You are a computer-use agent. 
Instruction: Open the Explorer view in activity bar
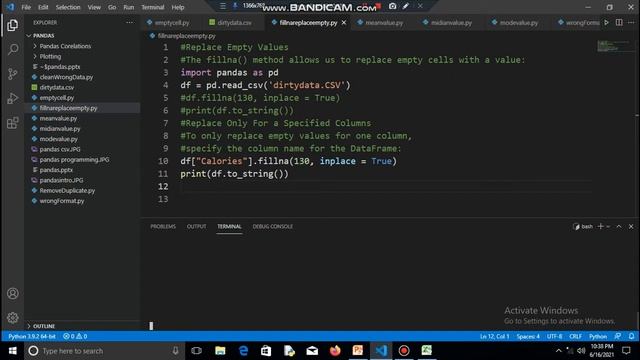click(13, 25)
